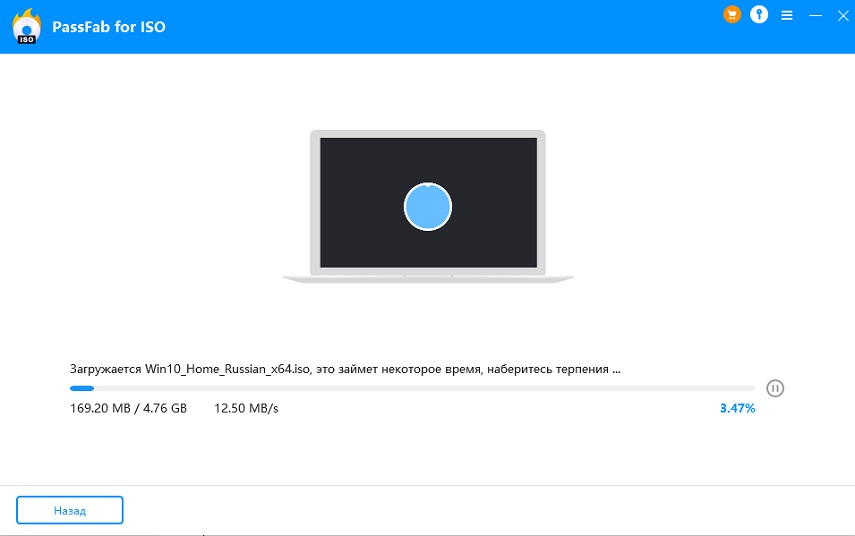Click the PassFab for ISO title text
This screenshot has width=855, height=536.
[x=109, y=27]
